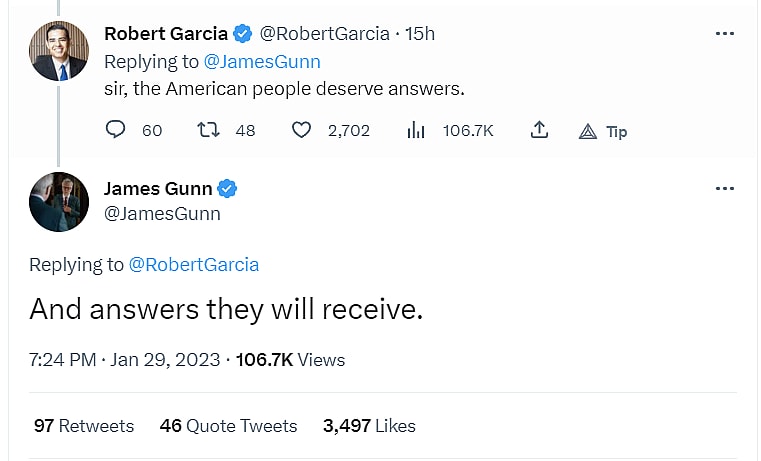The height and width of the screenshot is (461, 761).
Task: Open view analytics icon showing 106.7K
Action: pos(416,130)
